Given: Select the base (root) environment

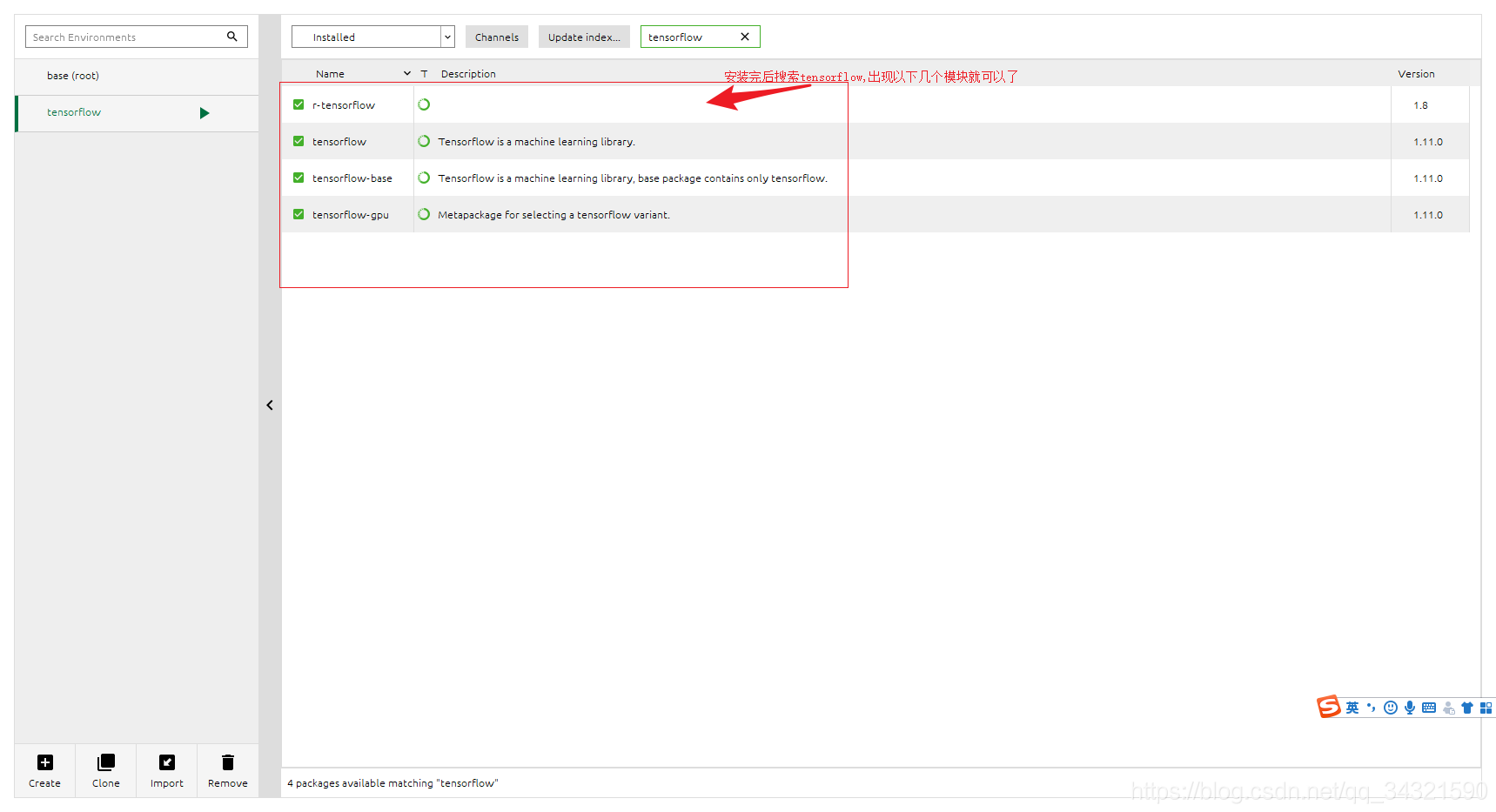Looking at the screenshot, I should 137,76.
